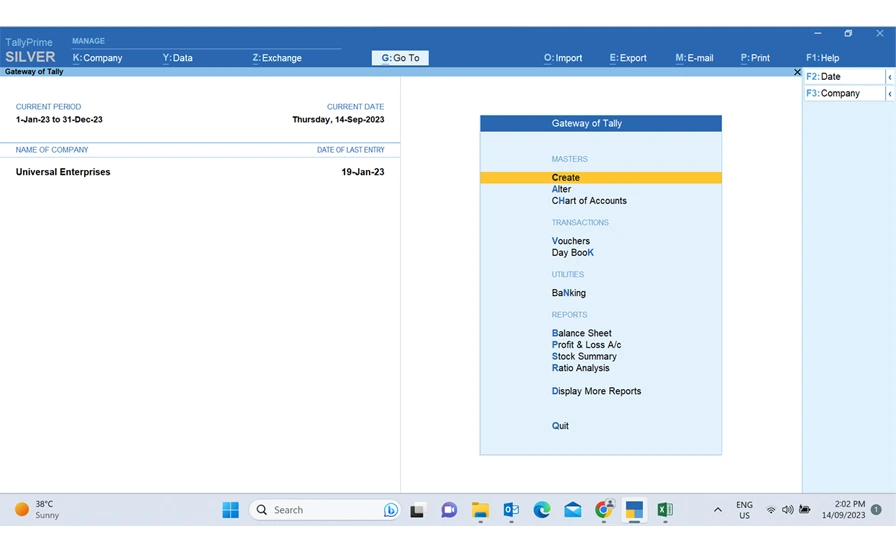Open the clock showing 2:02 PM
The width and height of the screenshot is (896, 552).
coord(844,510)
